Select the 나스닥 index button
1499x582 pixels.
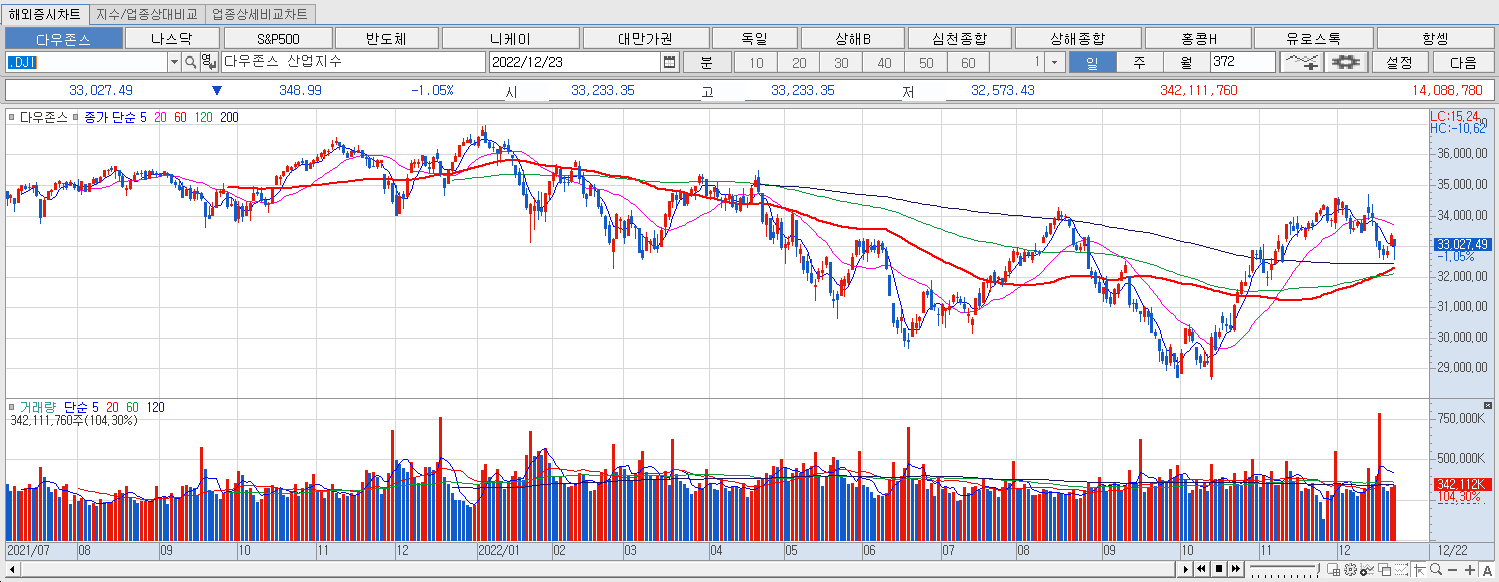coord(171,38)
